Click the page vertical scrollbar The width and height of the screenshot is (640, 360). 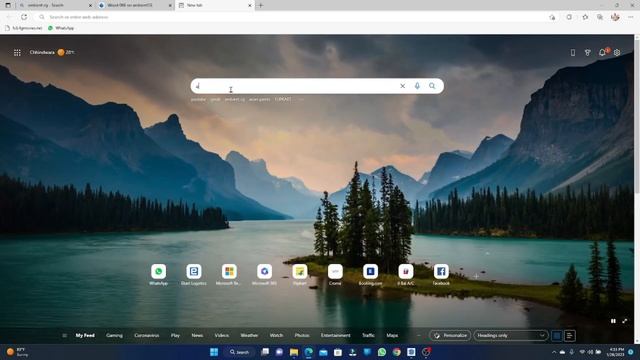pos(637,114)
